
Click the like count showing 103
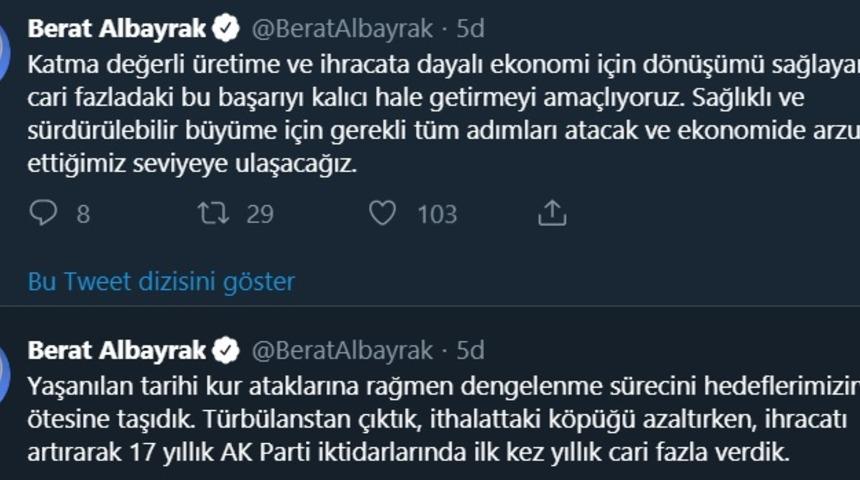click(x=437, y=214)
